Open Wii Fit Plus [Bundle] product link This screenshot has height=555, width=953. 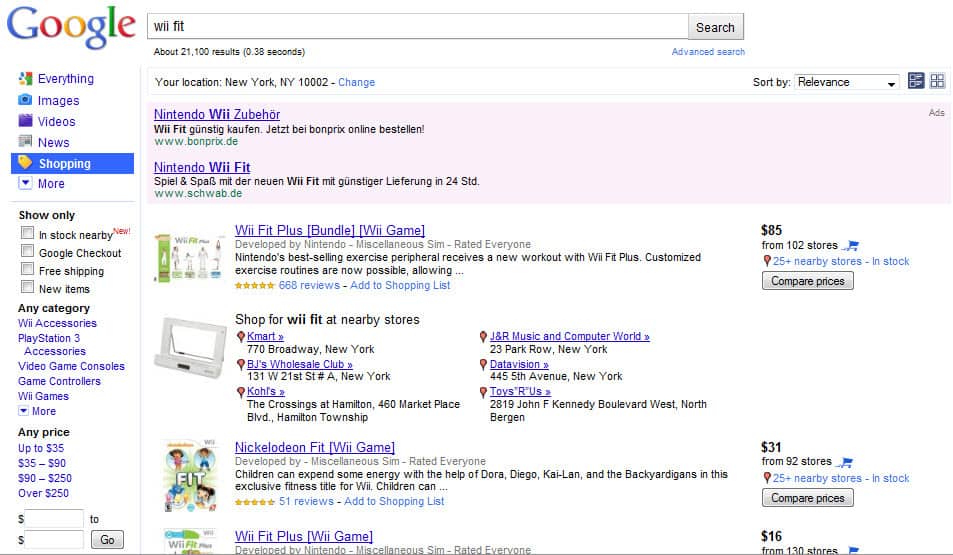tap(330, 230)
